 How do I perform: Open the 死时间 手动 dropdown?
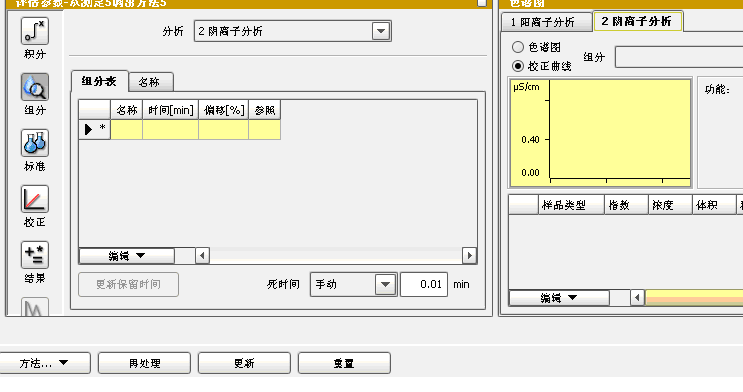tap(386, 284)
